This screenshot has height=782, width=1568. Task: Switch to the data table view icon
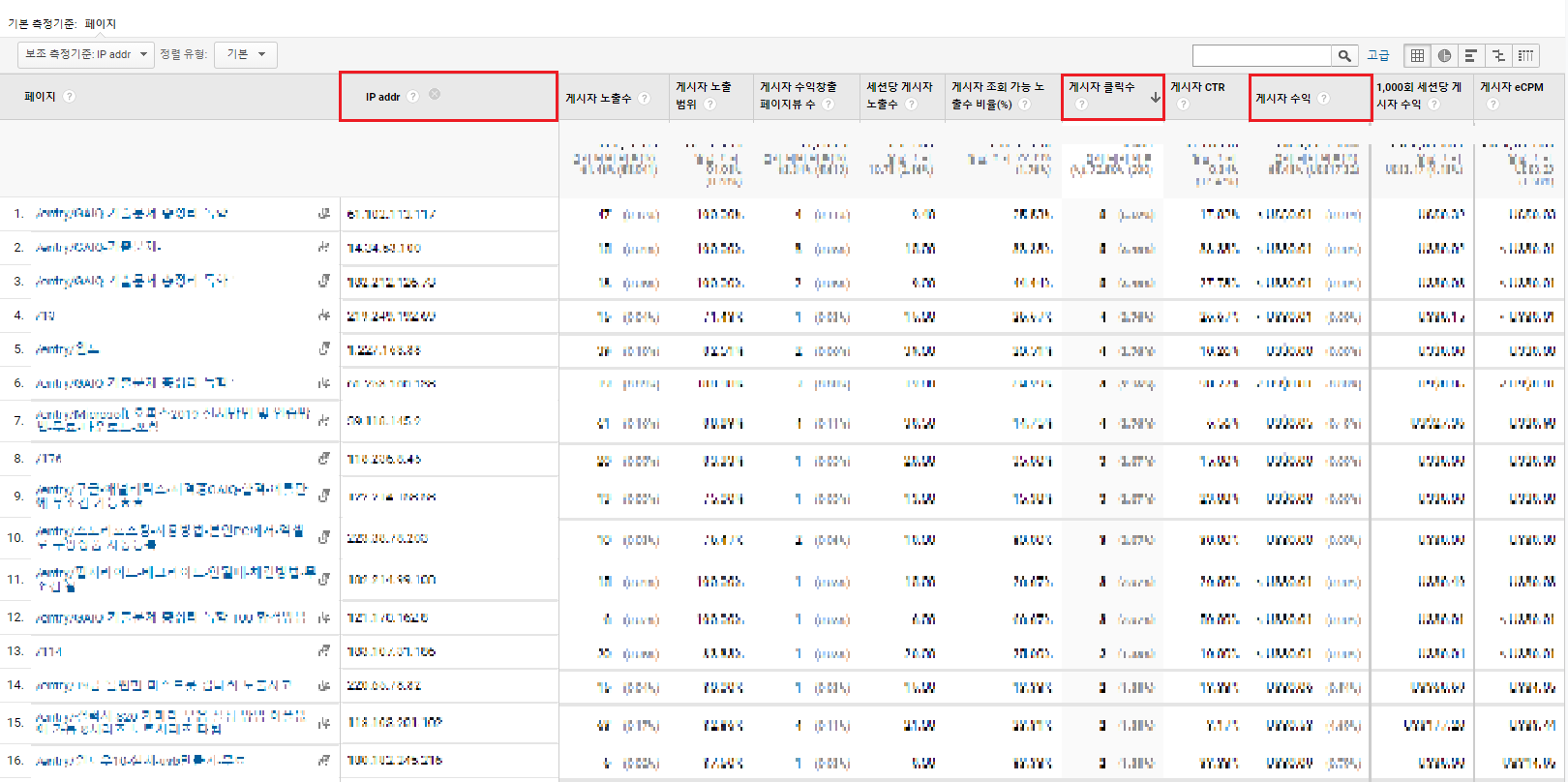pos(1417,55)
